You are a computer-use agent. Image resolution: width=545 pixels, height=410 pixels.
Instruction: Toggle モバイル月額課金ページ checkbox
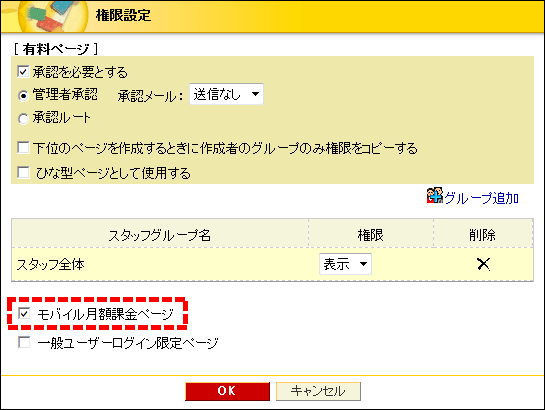pyautogui.click(x=24, y=314)
